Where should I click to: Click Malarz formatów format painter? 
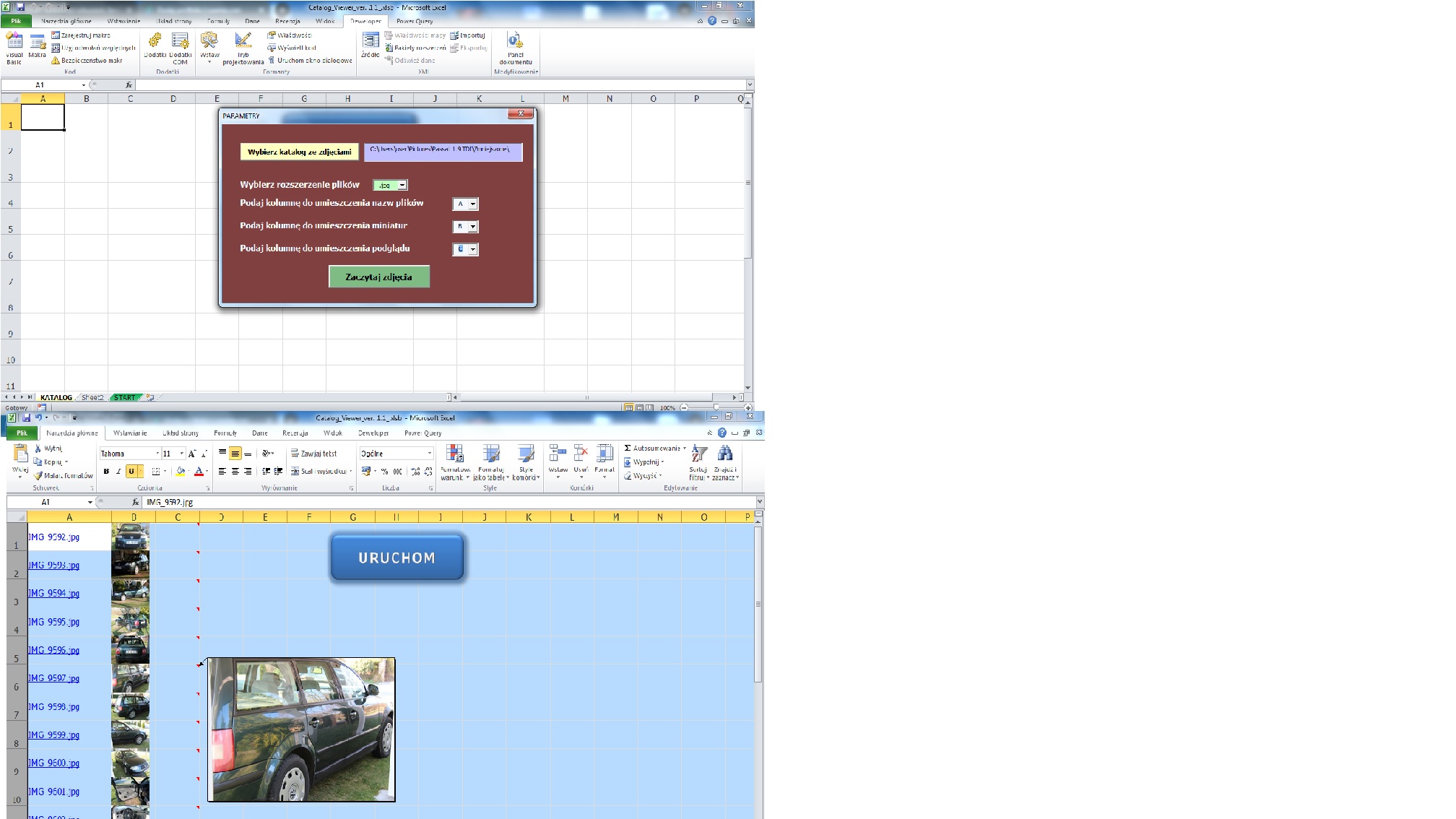coord(64,476)
